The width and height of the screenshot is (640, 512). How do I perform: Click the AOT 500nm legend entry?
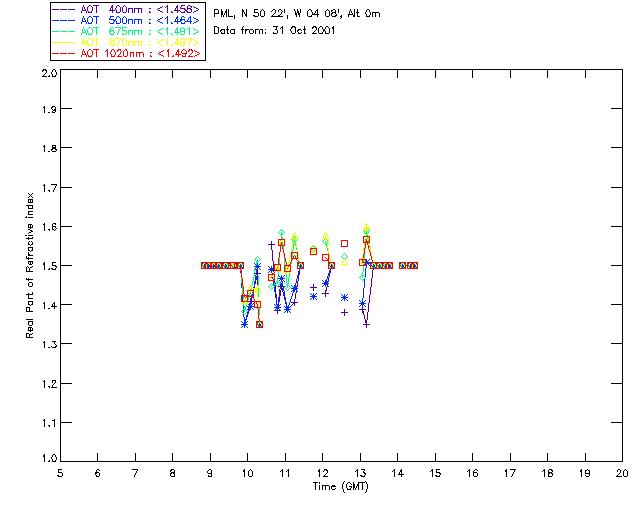pos(127,20)
